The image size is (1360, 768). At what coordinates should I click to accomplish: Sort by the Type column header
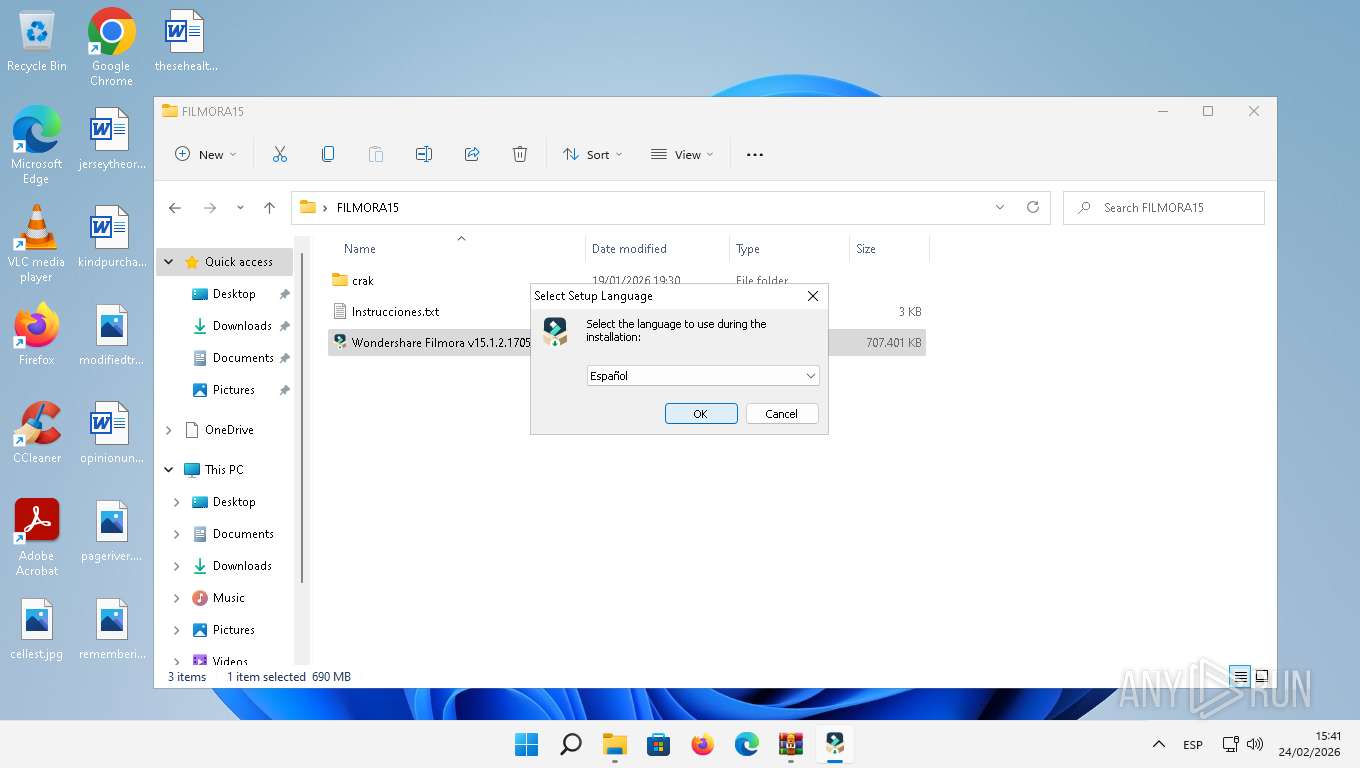[748, 249]
